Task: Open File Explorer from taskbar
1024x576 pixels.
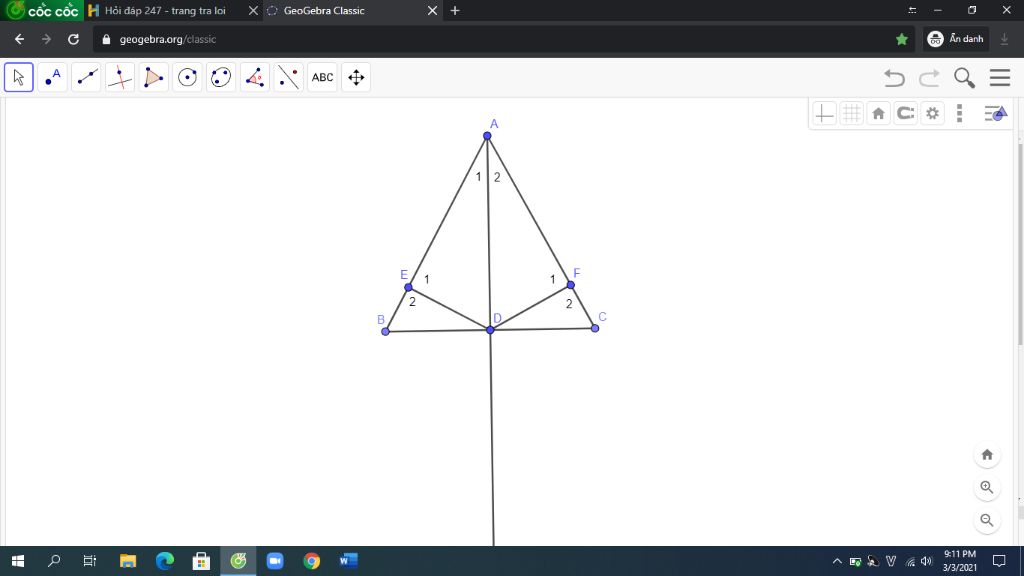Action: (128, 561)
